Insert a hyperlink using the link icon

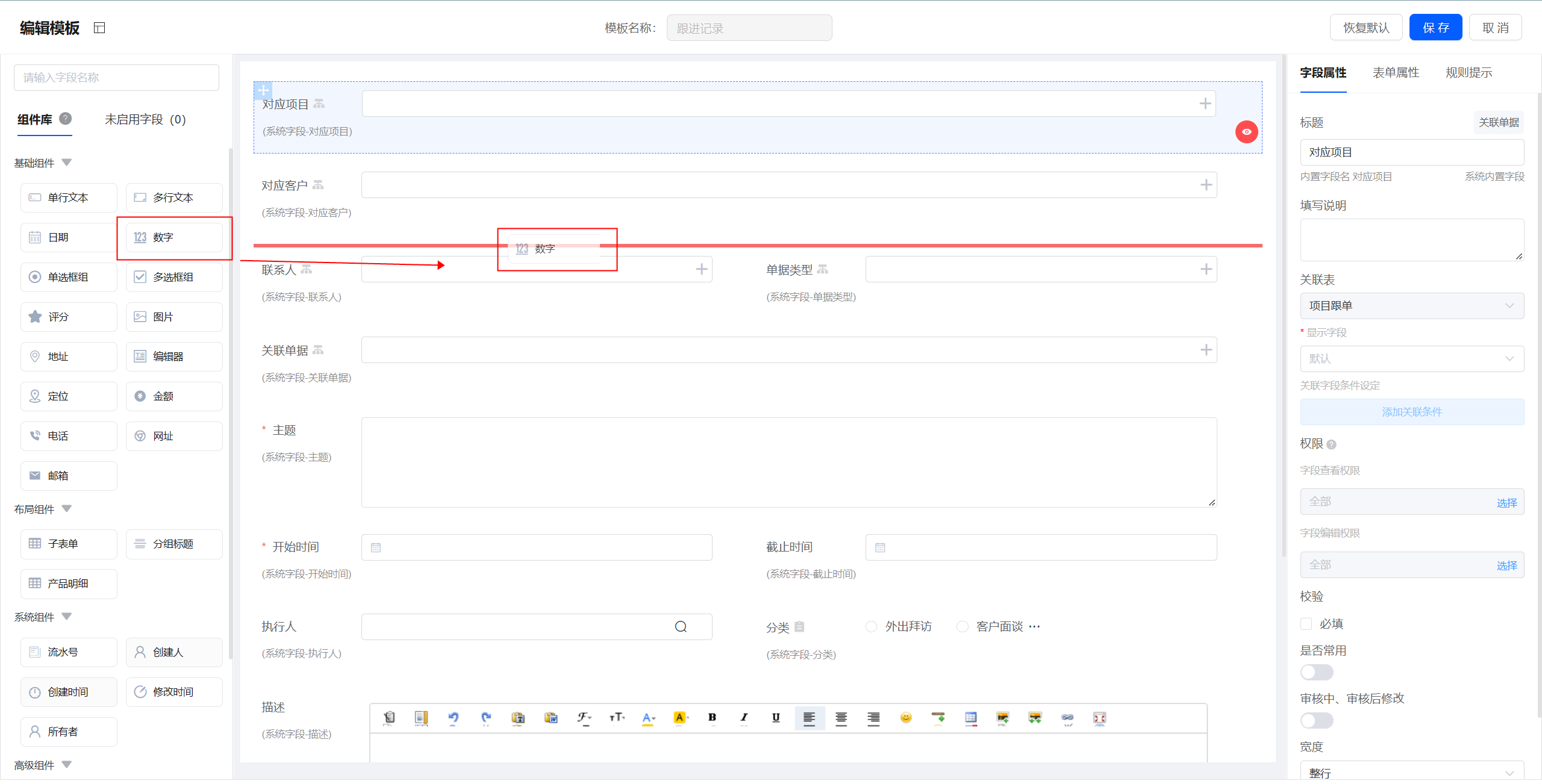tap(1067, 718)
